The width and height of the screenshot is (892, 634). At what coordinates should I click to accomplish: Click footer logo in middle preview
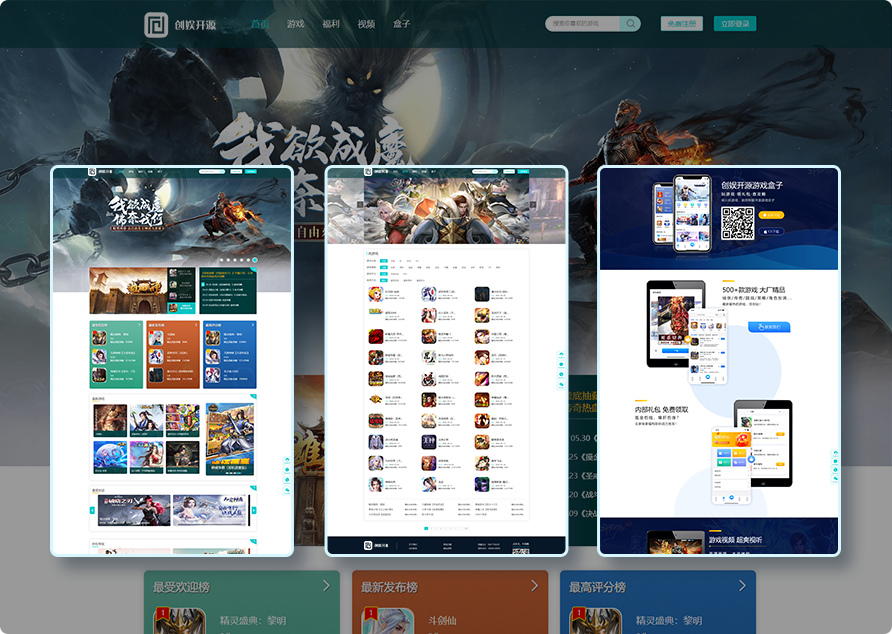pos(368,545)
